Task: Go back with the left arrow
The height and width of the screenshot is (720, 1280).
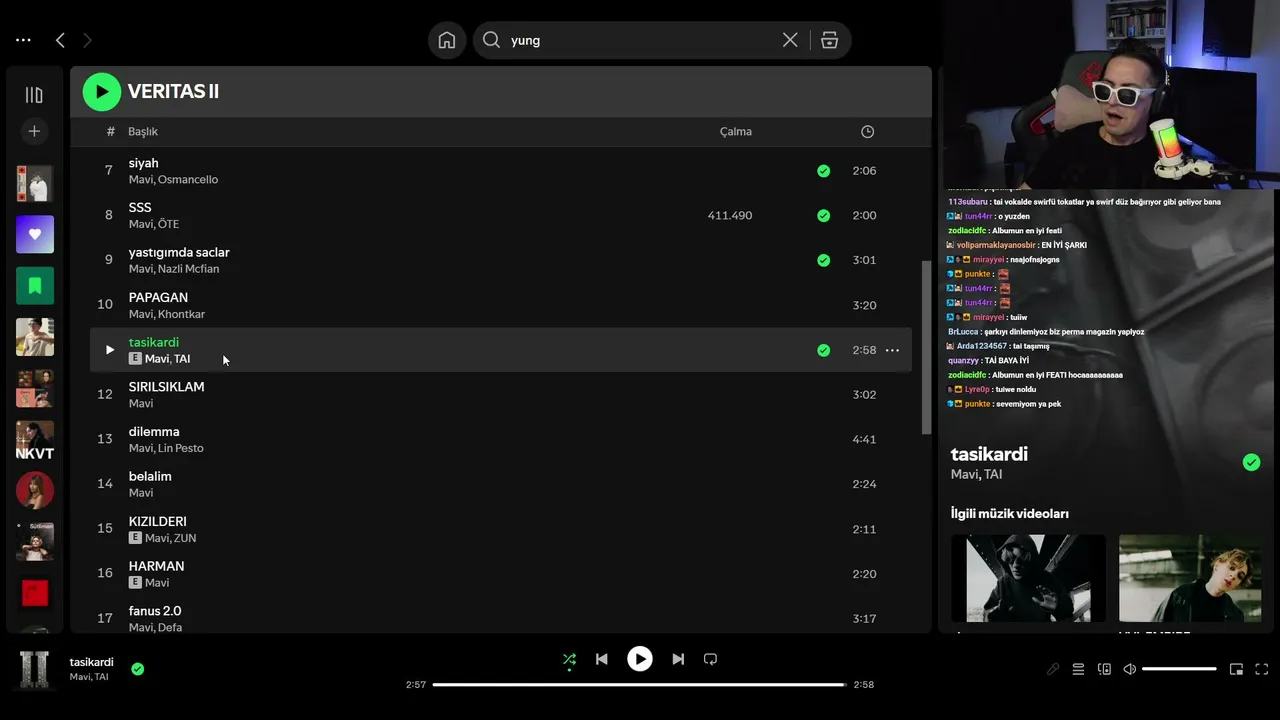Action: click(60, 40)
